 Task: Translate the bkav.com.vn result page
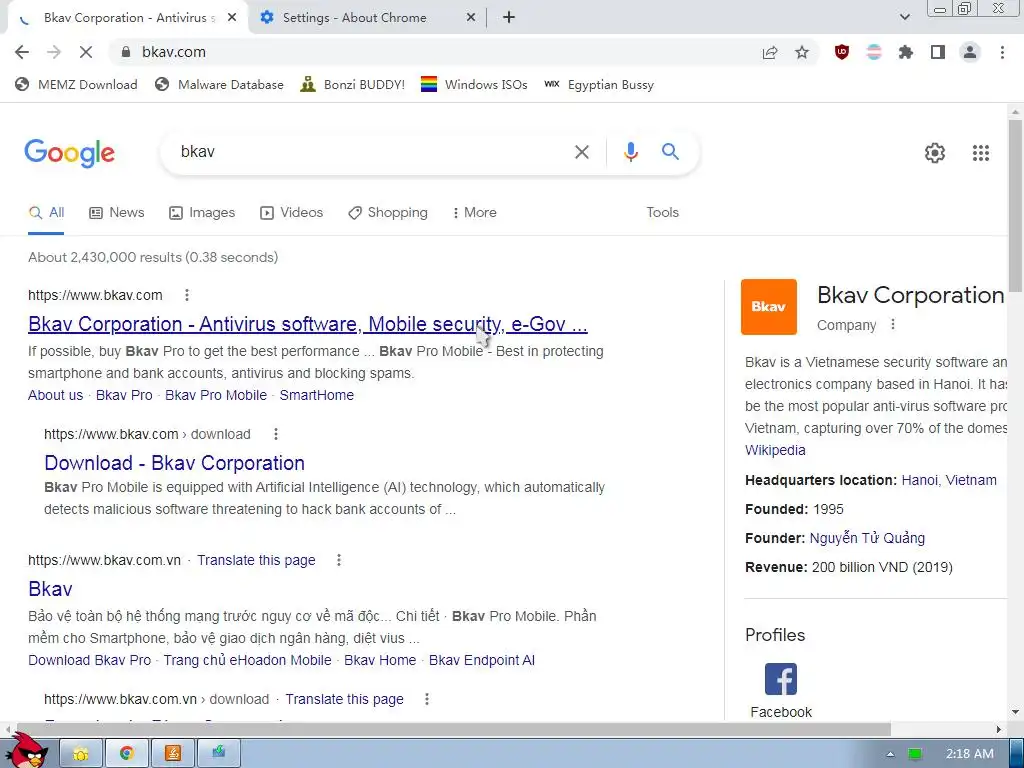click(256, 560)
